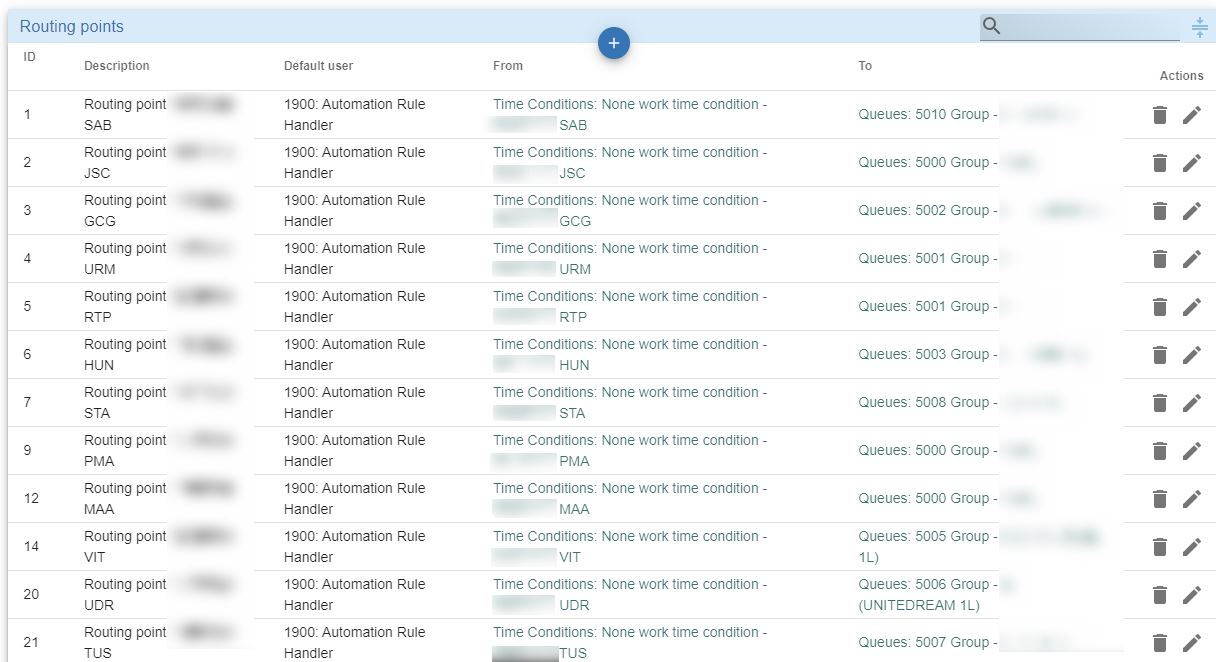The height and width of the screenshot is (662, 1216).
Task: Edit the UDR routing point
Action: click(x=1191, y=595)
